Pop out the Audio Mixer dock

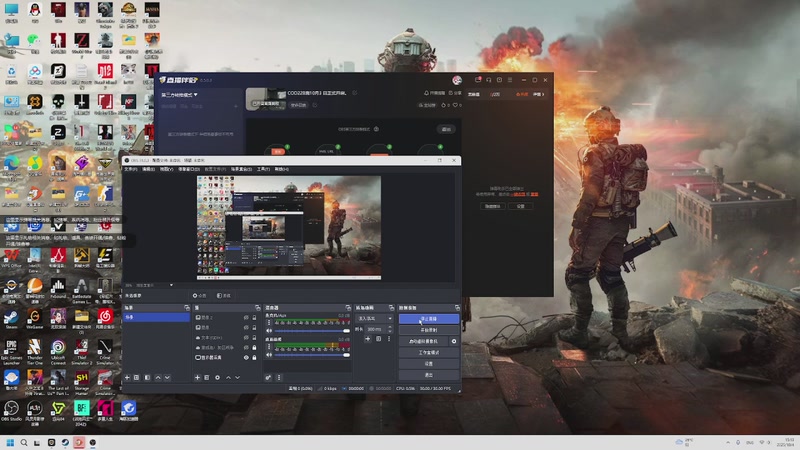tap(348, 308)
